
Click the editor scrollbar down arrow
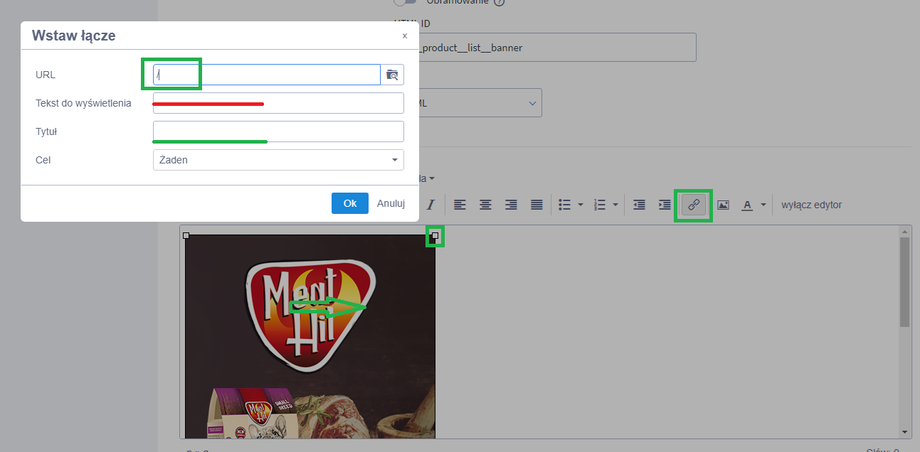click(905, 433)
